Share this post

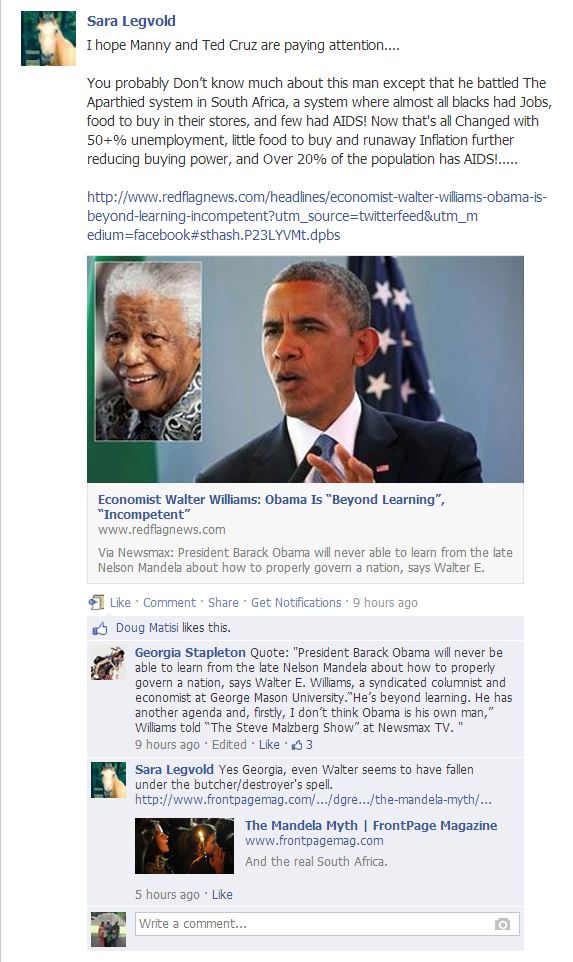tap(223, 602)
